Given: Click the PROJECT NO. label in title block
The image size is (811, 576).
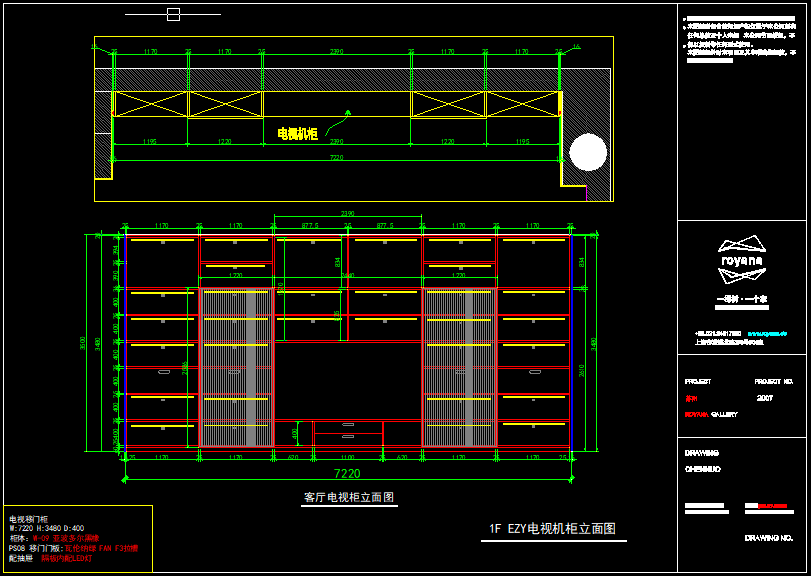Looking at the screenshot, I should coord(773,382).
